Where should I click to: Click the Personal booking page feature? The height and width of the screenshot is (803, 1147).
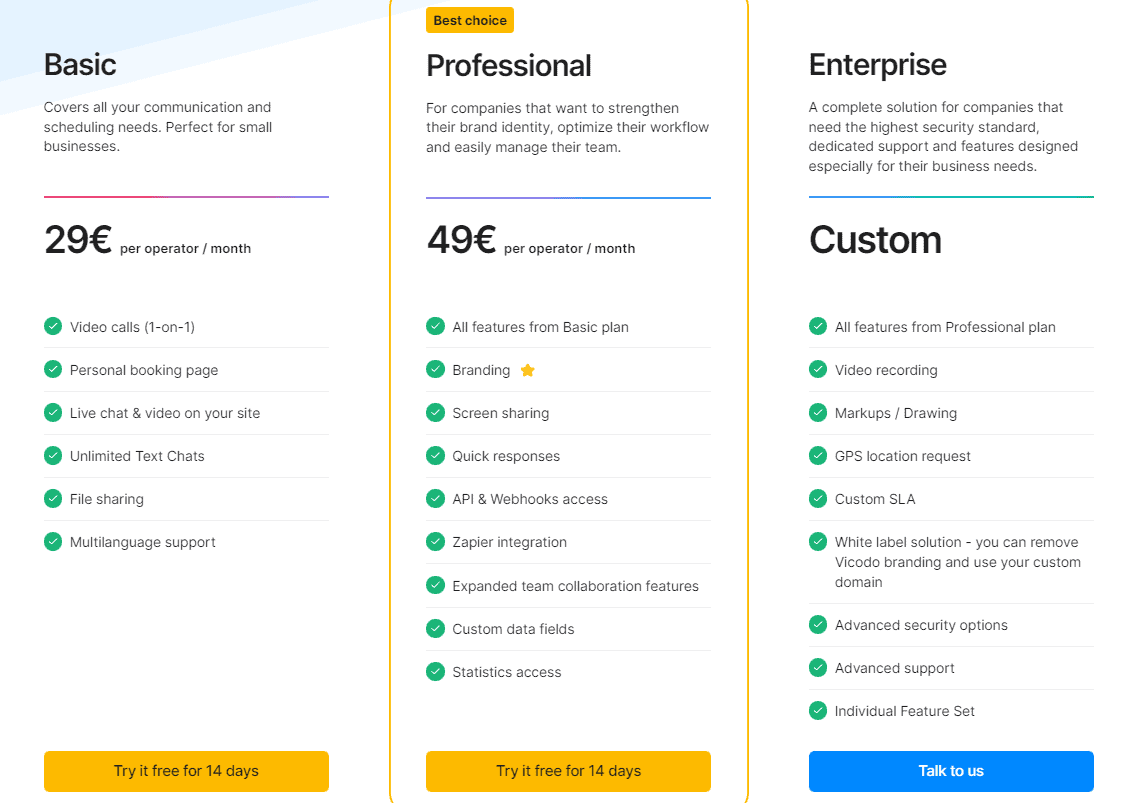pyautogui.click(x=144, y=370)
